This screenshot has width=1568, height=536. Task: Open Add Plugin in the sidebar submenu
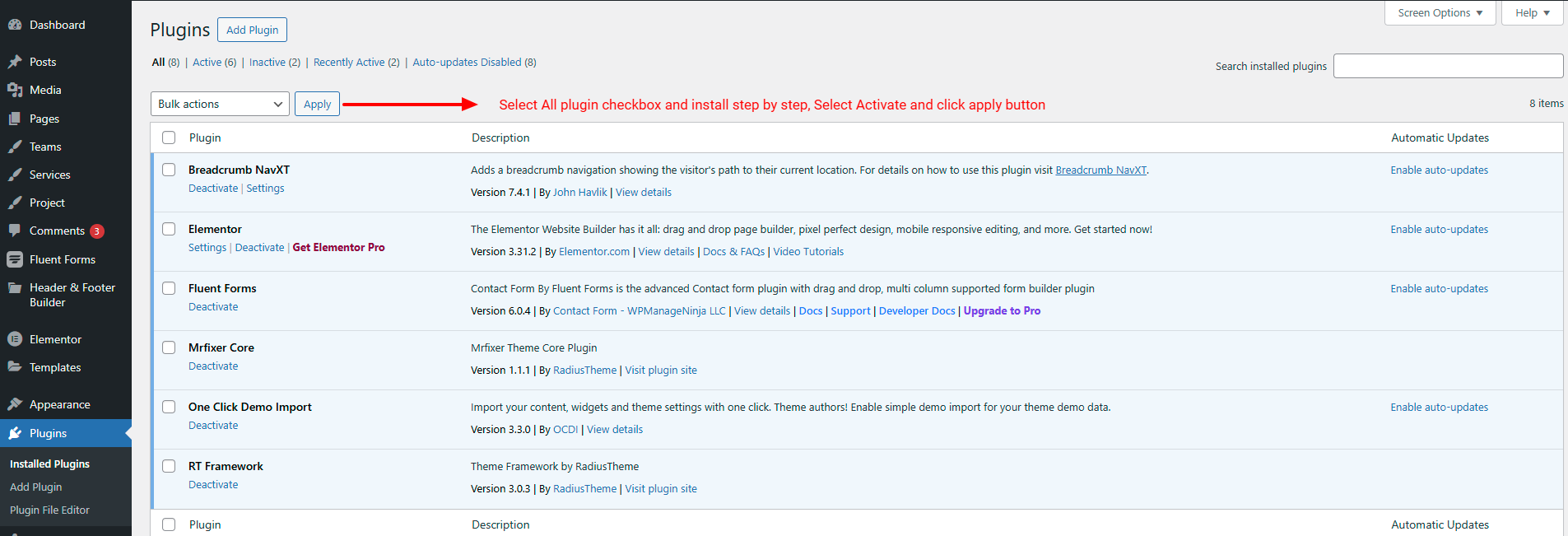coord(35,487)
